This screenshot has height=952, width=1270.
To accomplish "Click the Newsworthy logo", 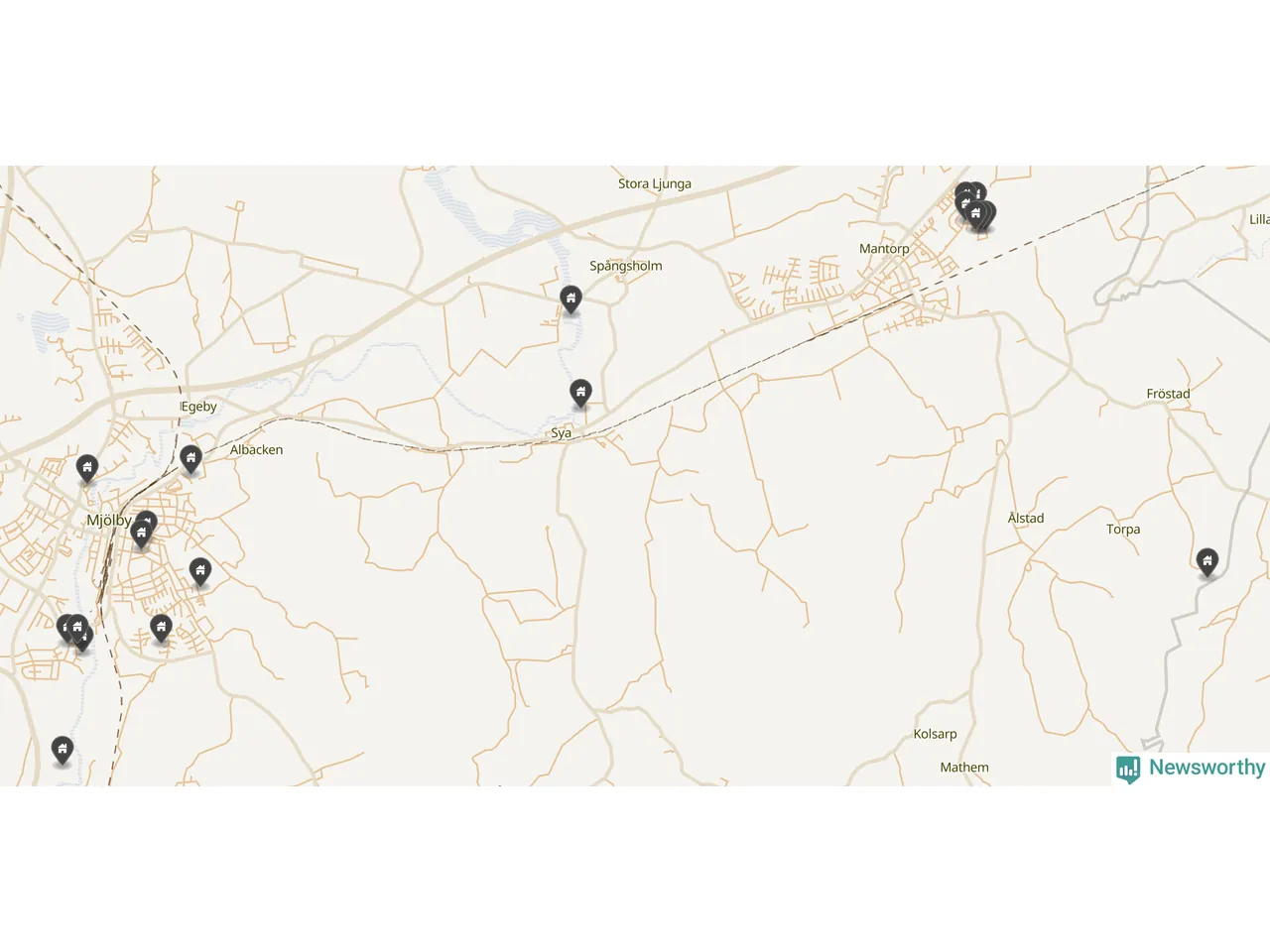I will click(1191, 769).
